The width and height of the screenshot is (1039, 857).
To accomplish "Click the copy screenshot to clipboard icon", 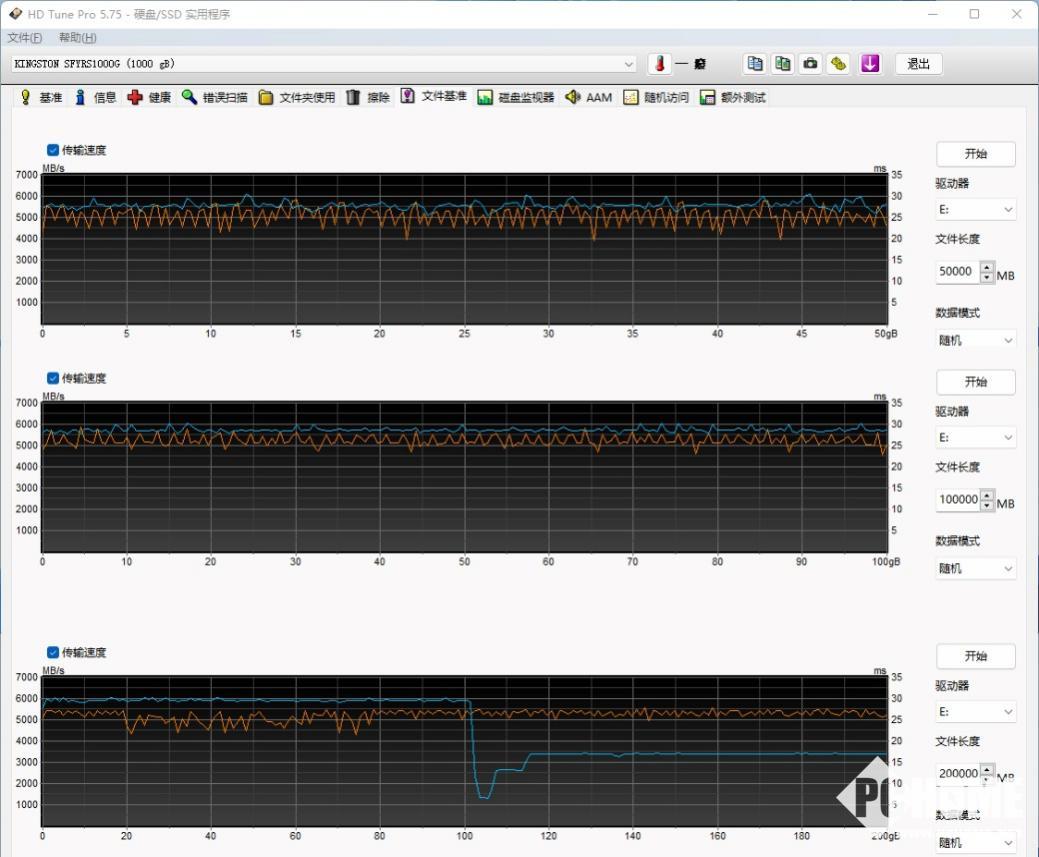I will point(783,64).
